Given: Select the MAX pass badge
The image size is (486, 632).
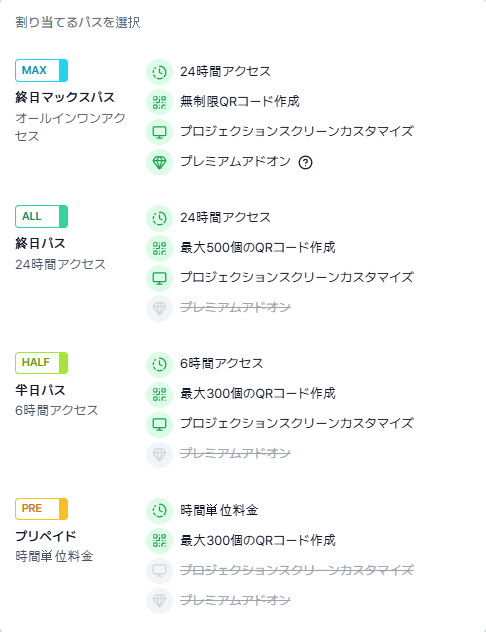Looking at the screenshot, I should point(42,71).
